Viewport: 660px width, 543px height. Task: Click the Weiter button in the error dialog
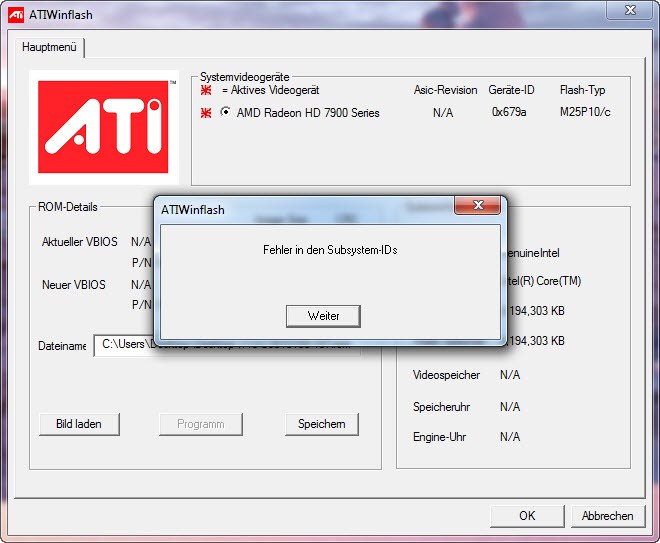point(323,316)
